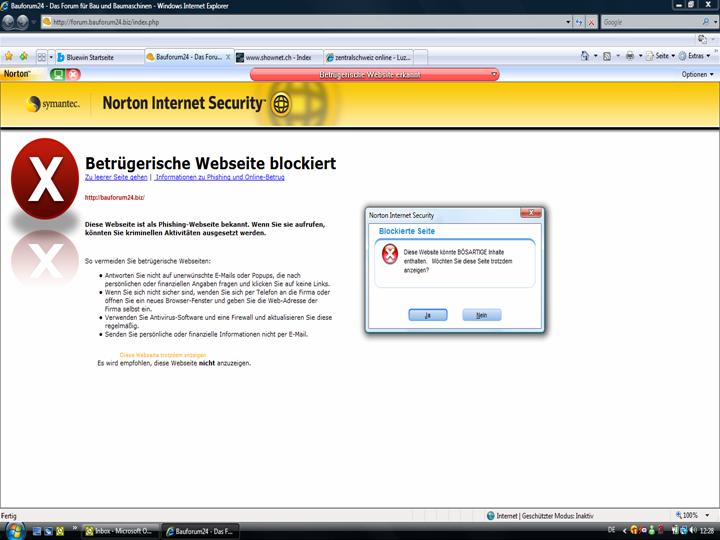Click the red X Norton toolbar icon
Viewport: 720px width, 540px height.
pyautogui.click(x=73, y=74)
